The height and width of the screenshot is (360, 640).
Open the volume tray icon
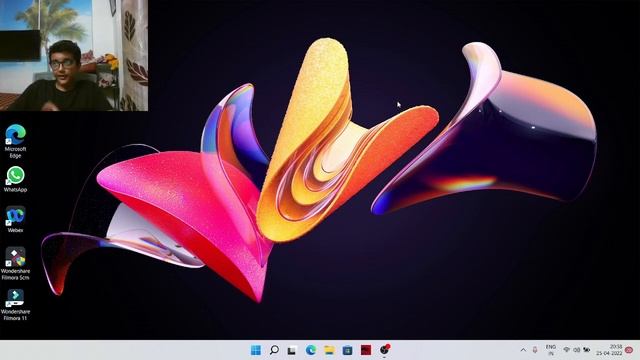576,350
